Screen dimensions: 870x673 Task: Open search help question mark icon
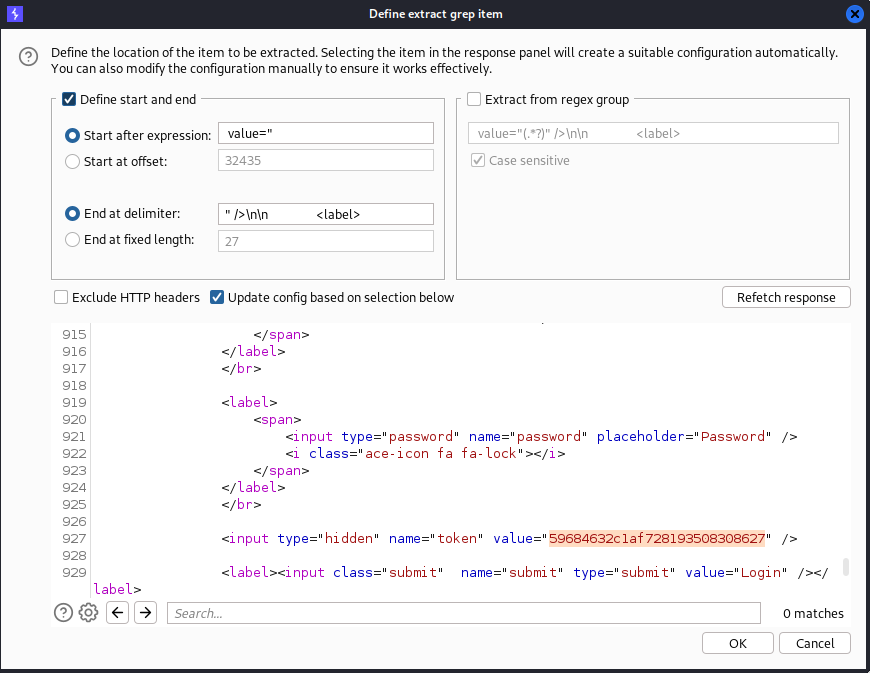[63, 613]
